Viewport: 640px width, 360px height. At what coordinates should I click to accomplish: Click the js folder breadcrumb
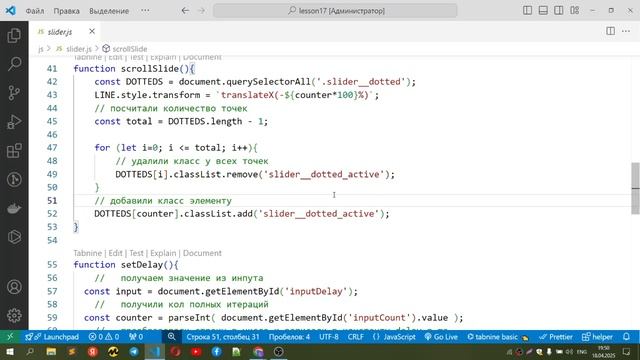tap(40, 49)
